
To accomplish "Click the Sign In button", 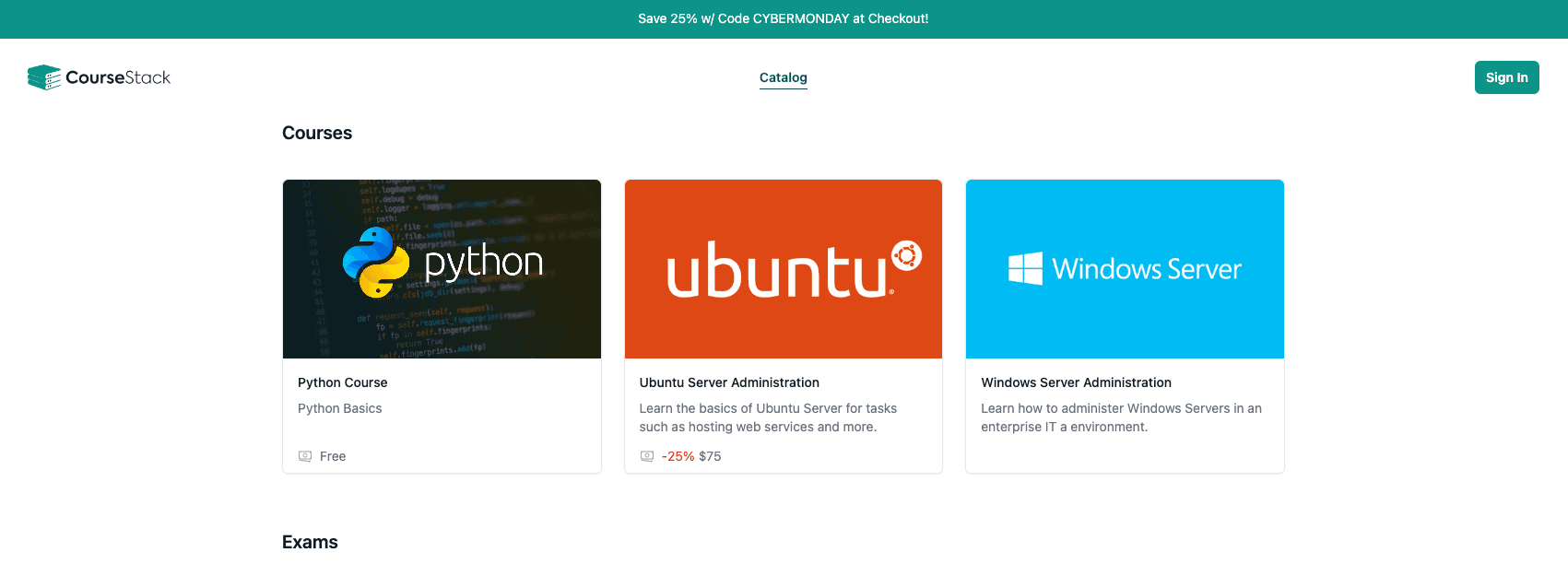I will pos(1507,77).
